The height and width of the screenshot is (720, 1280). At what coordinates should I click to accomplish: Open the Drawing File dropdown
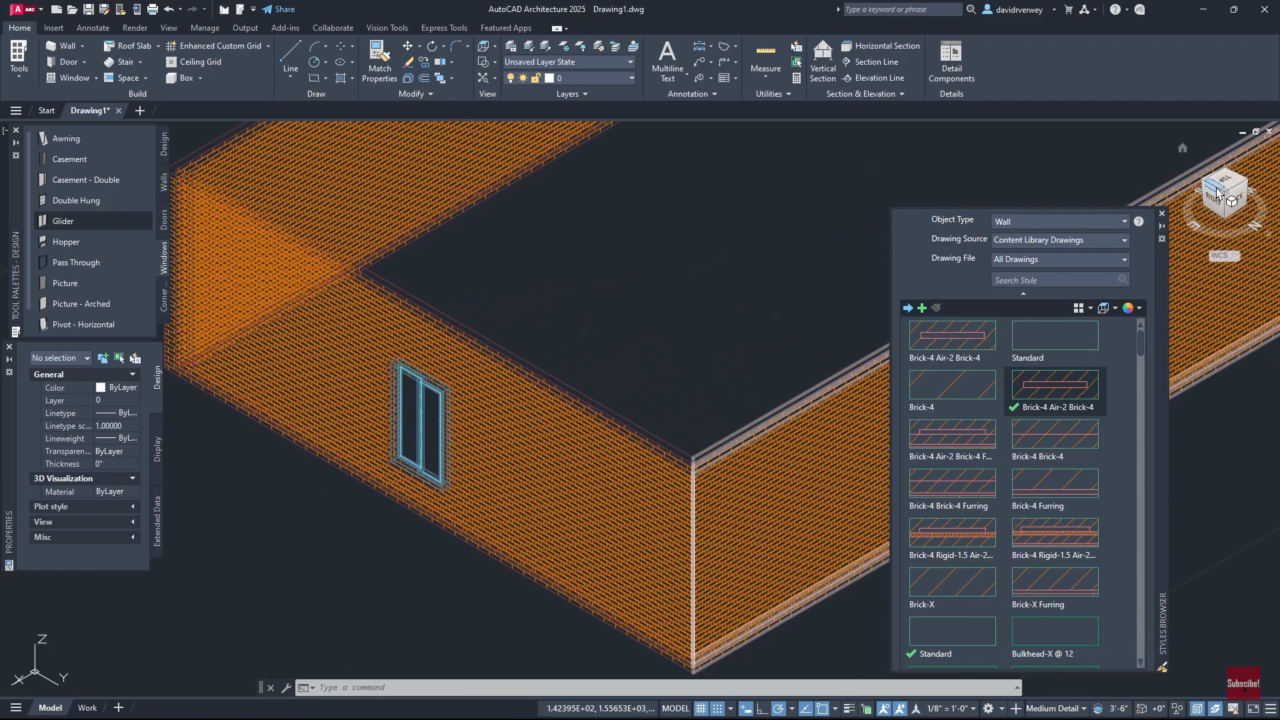(1060, 259)
